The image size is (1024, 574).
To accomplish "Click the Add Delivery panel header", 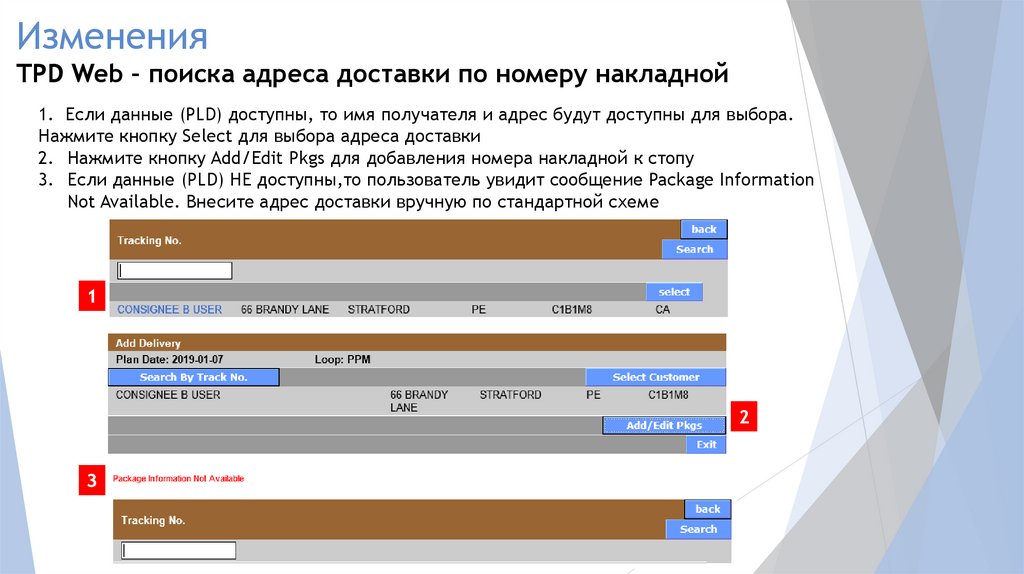I will [148, 343].
